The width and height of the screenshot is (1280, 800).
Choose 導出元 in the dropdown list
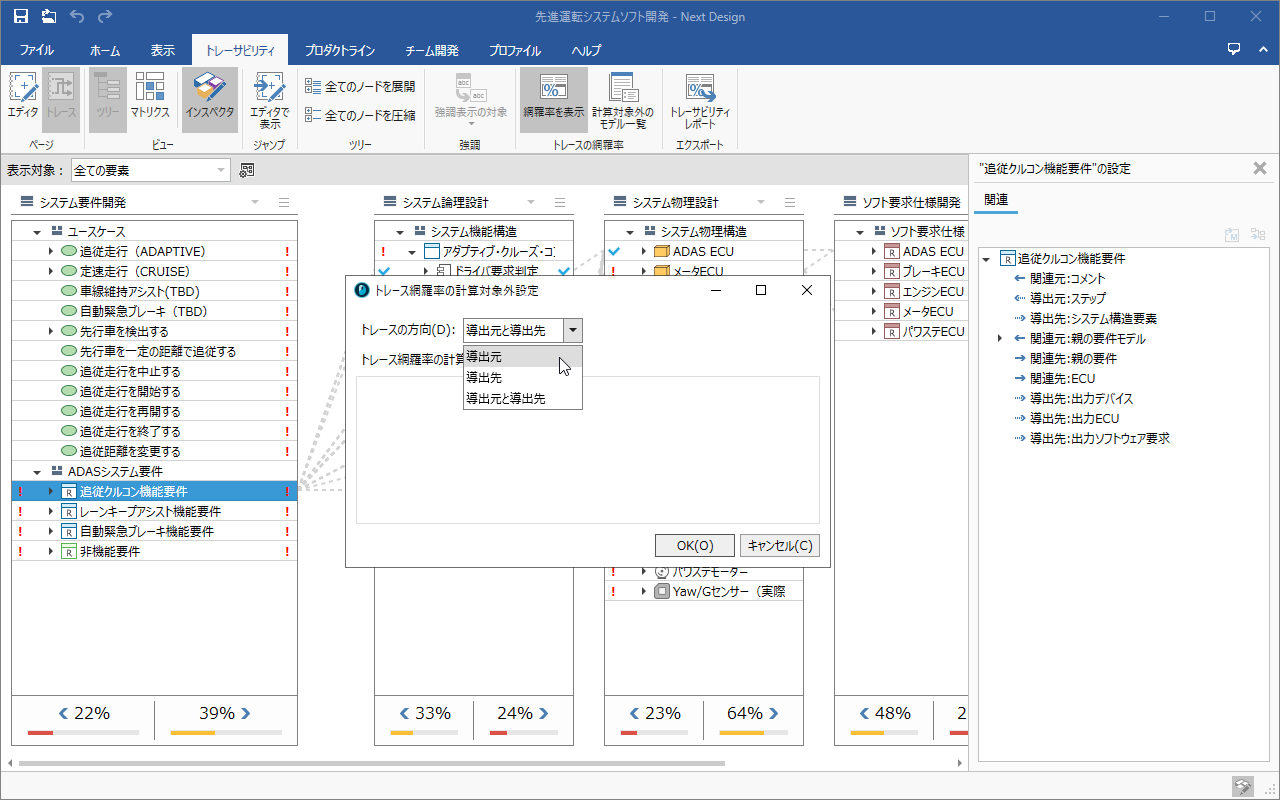pos(521,357)
